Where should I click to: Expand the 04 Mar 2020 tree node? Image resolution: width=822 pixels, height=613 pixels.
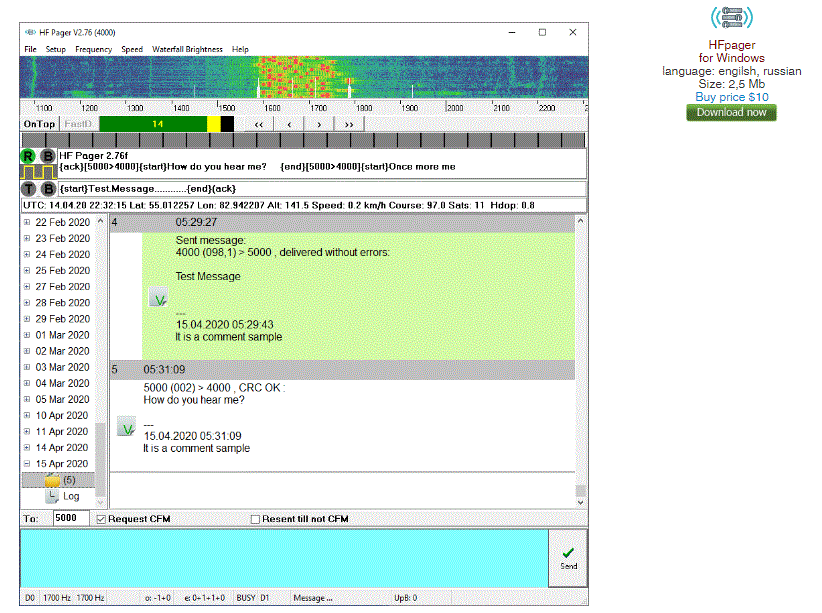point(27,383)
